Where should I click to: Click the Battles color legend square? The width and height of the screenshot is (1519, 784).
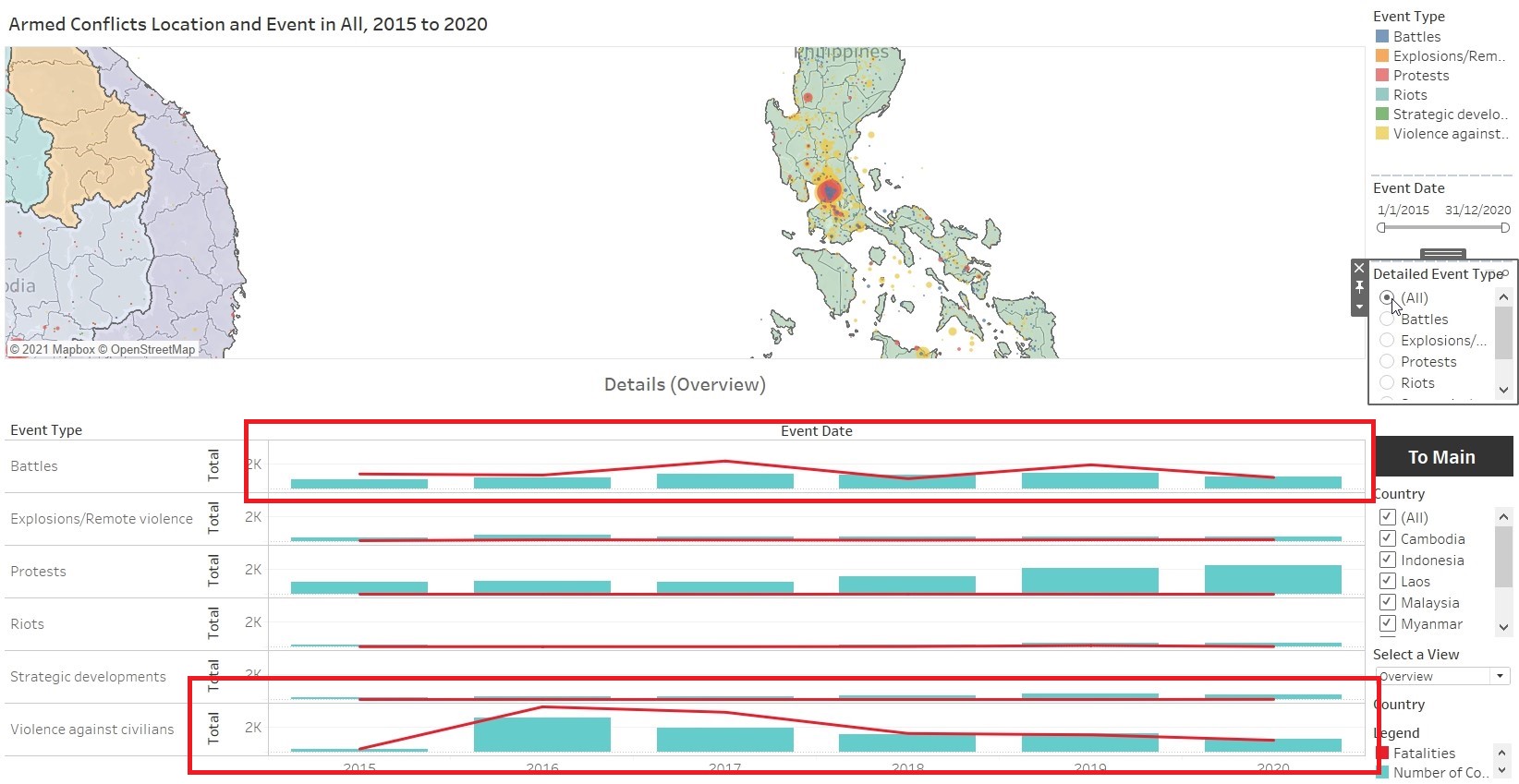point(1382,37)
